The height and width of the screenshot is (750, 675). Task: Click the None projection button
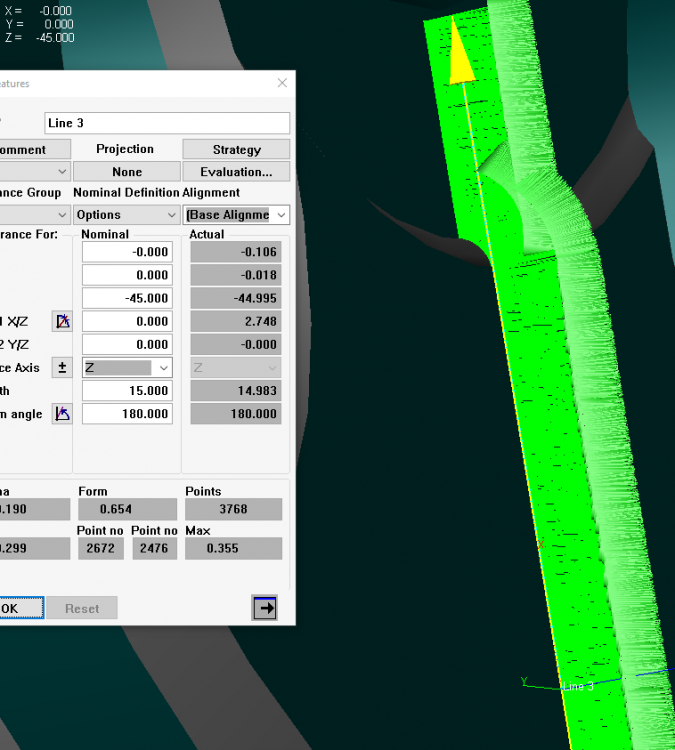[126, 172]
